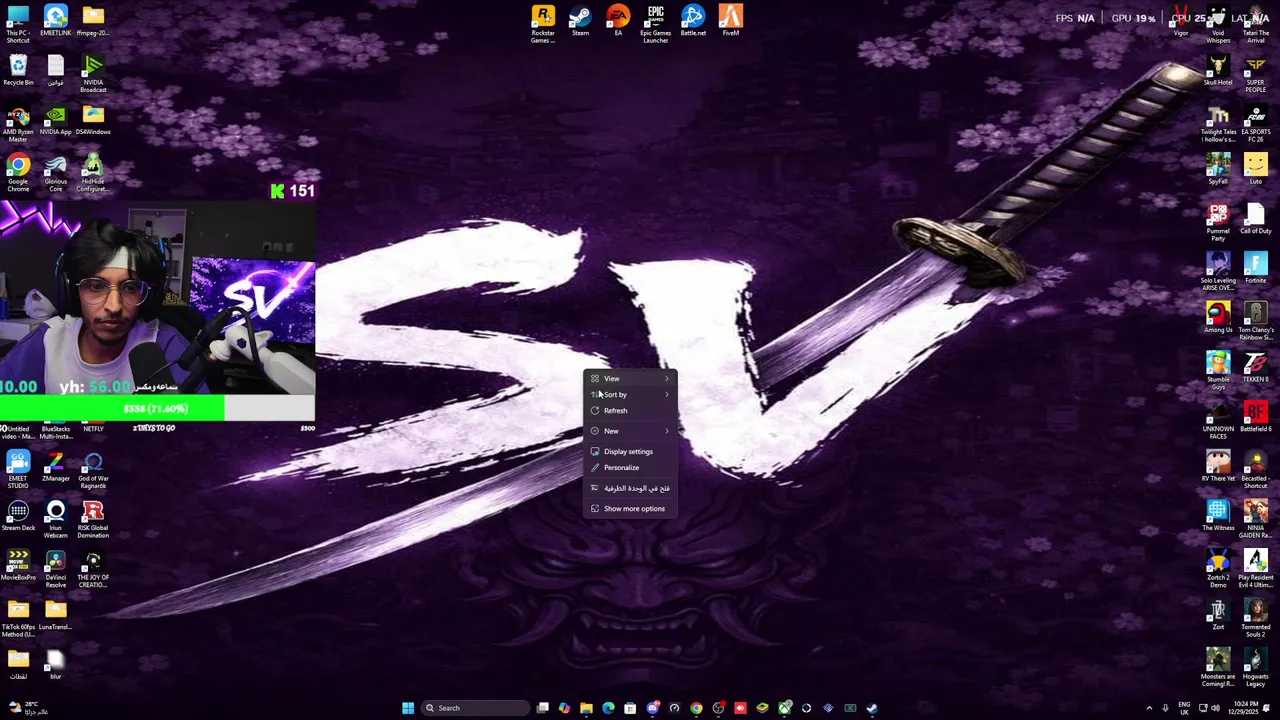This screenshot has height=720, width=1280.
Task: Select the Luto game icon
Action: [x=1256, y=169]
